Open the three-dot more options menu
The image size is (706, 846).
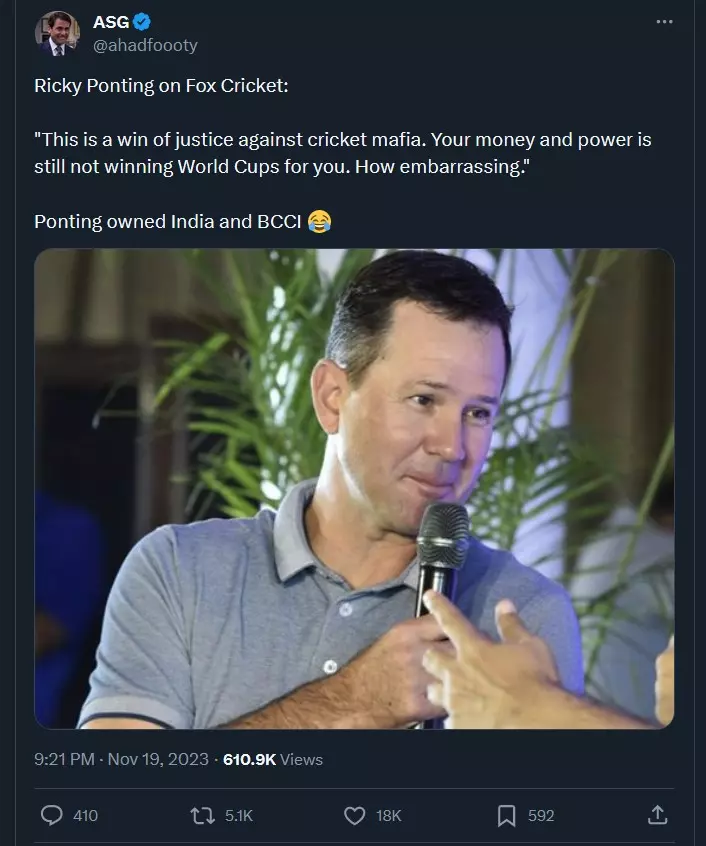point(664,22)
